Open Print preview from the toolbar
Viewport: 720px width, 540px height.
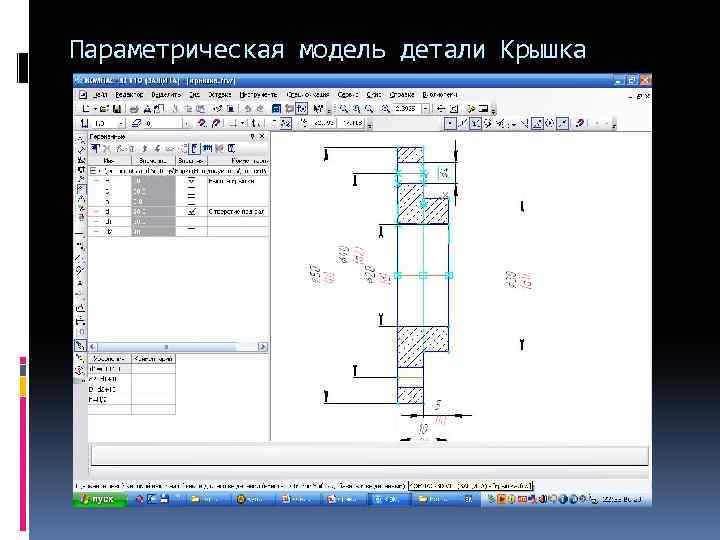[147, 109]
